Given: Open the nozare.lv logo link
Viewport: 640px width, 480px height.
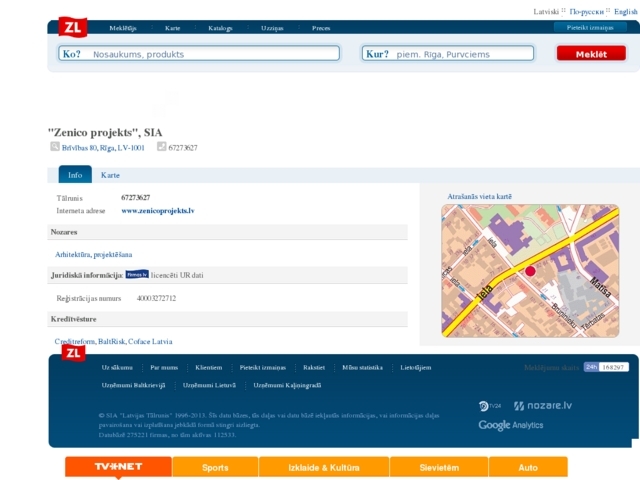Looking at the screenshot, I should click(542, 405).
